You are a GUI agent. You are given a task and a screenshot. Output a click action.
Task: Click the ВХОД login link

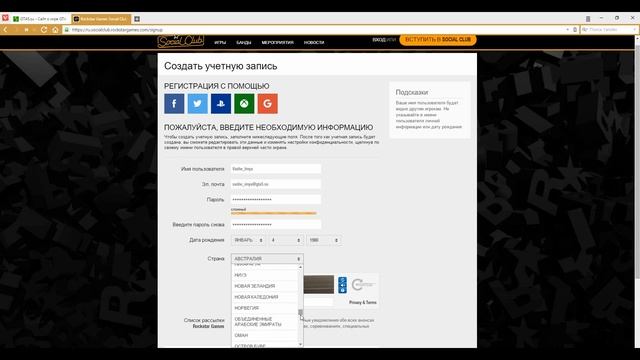[379, 40]
